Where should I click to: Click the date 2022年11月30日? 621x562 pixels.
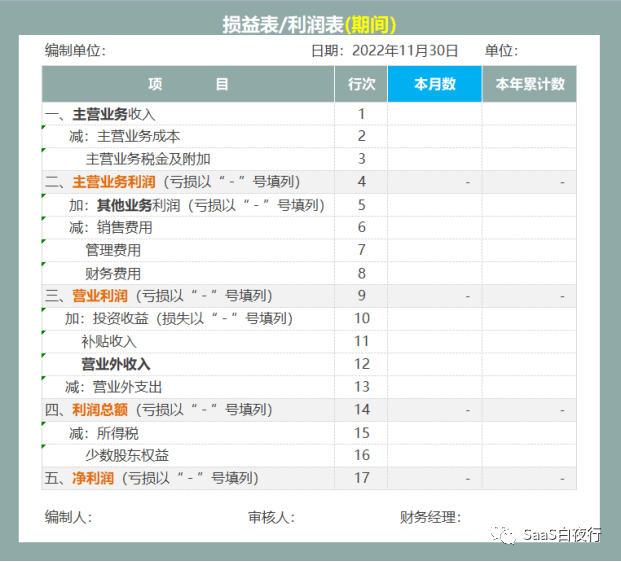coord(405,51)
